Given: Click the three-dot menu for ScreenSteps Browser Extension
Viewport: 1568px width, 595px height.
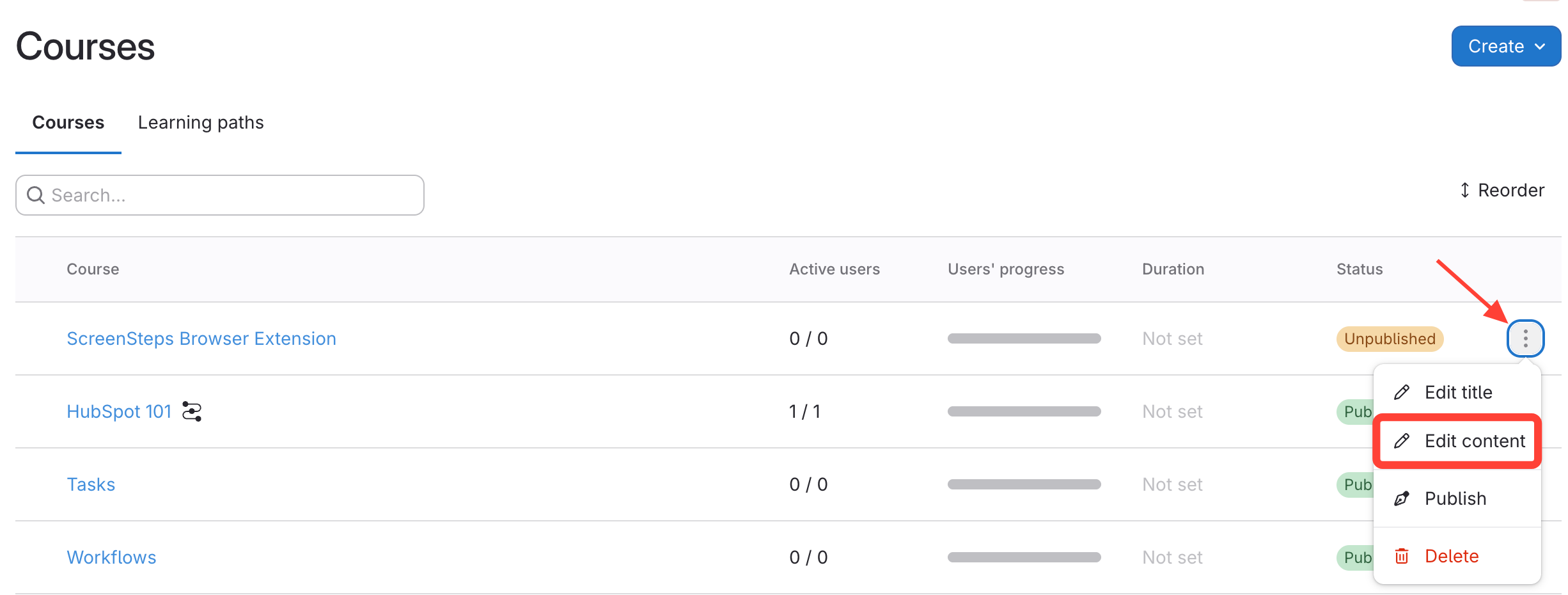Looking at the screenshot, I should 1525,338.
